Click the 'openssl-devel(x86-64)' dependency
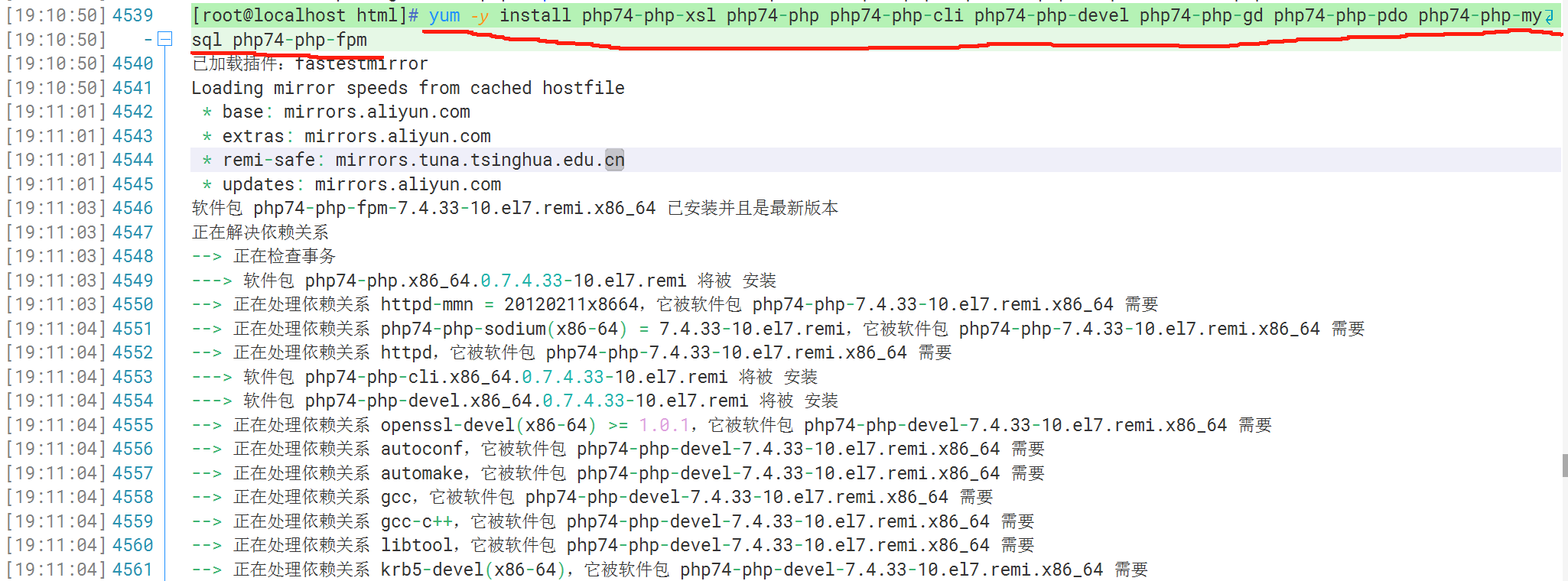This screenshot has width=1568, height=581. [x=489, y=425]
